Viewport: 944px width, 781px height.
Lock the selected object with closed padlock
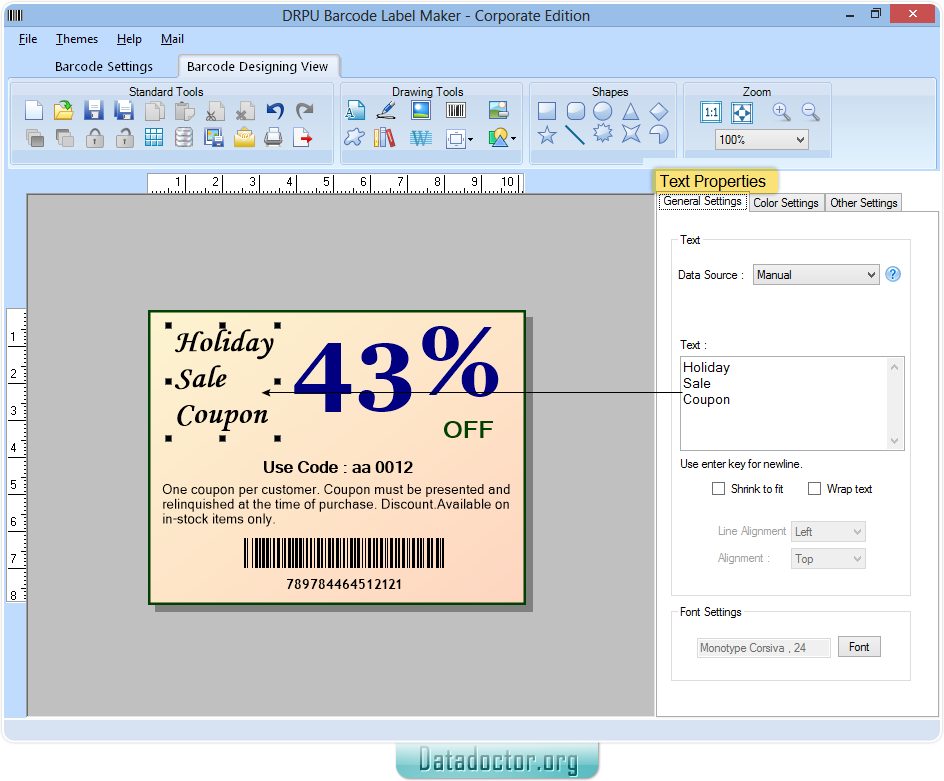click(95, 138)
